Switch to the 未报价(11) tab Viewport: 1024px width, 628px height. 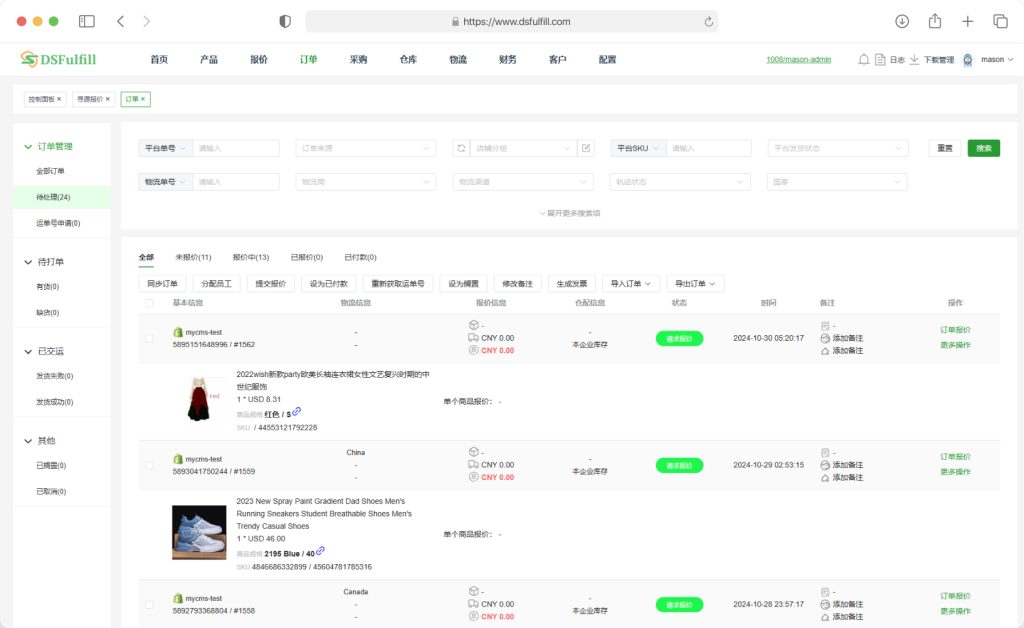pyautogui.click(x=193, y=257)
